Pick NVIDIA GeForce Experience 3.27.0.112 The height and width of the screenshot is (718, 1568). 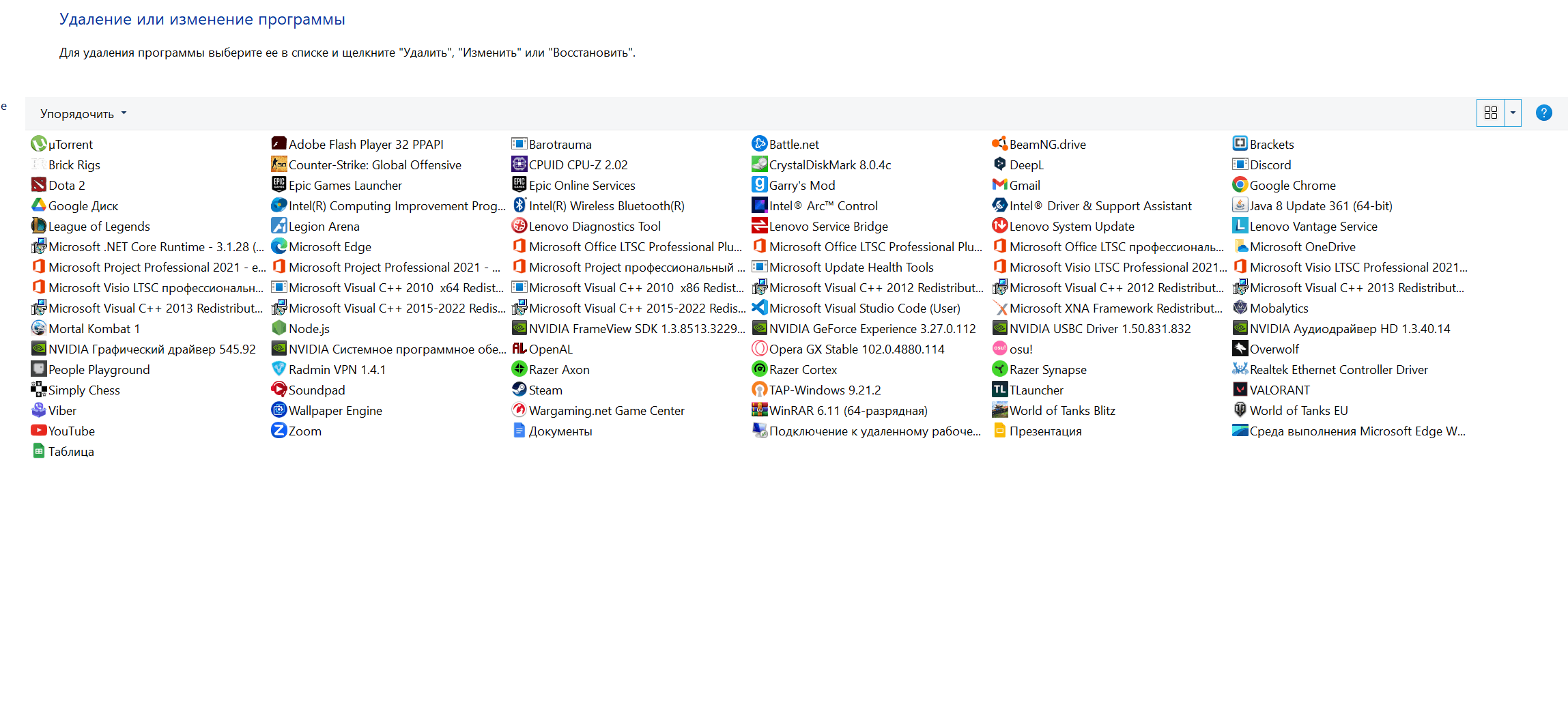click(x=864, y=328)
